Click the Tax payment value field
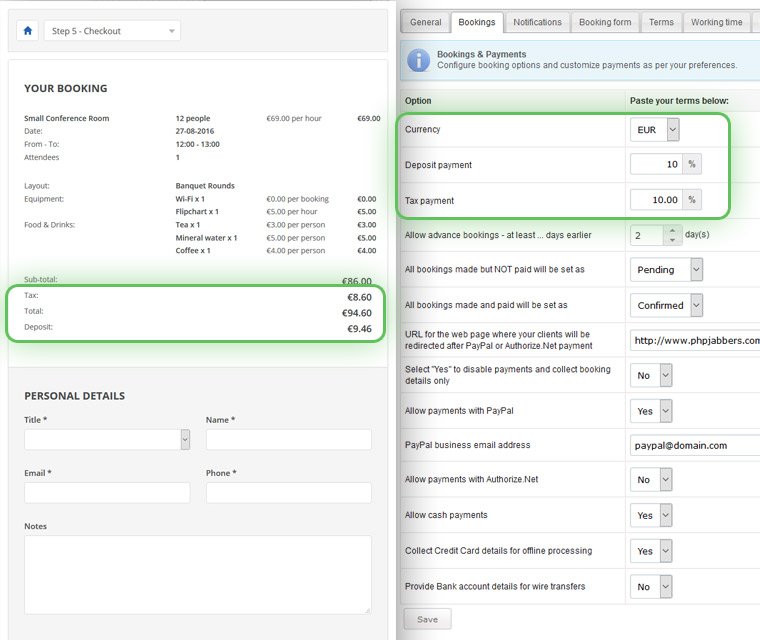The image size is (760, 640). point(656,200)
